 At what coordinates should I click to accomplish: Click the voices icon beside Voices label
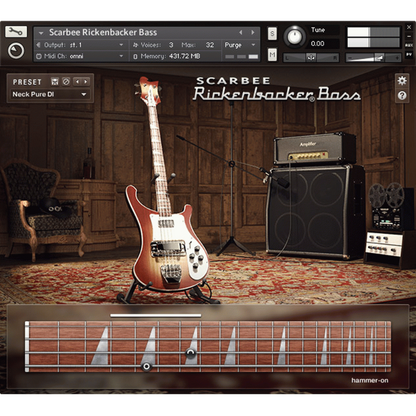click(135, 45)
